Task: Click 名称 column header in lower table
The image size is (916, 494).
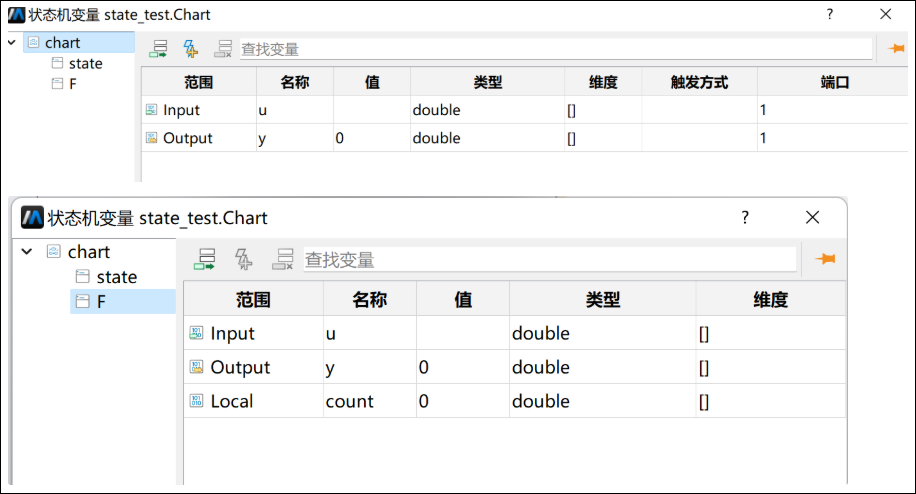Action: point(369,299)
